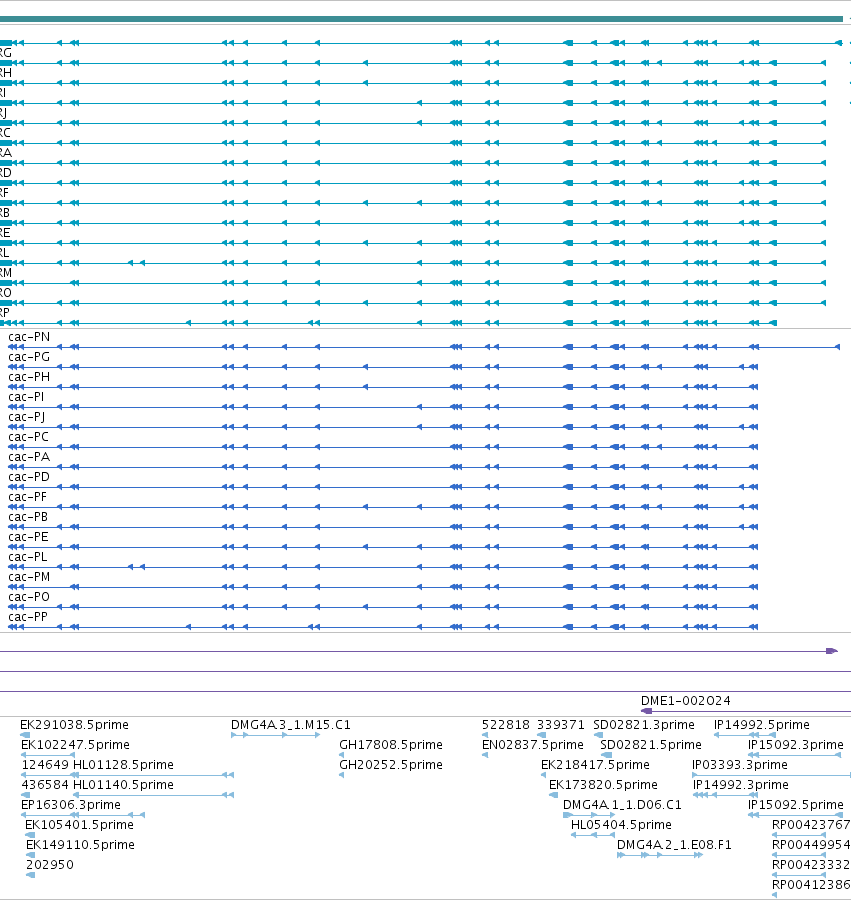Select the DMG4A.3_1.M15.C1 alignment

pyautogui.click(x=275, y=735)
